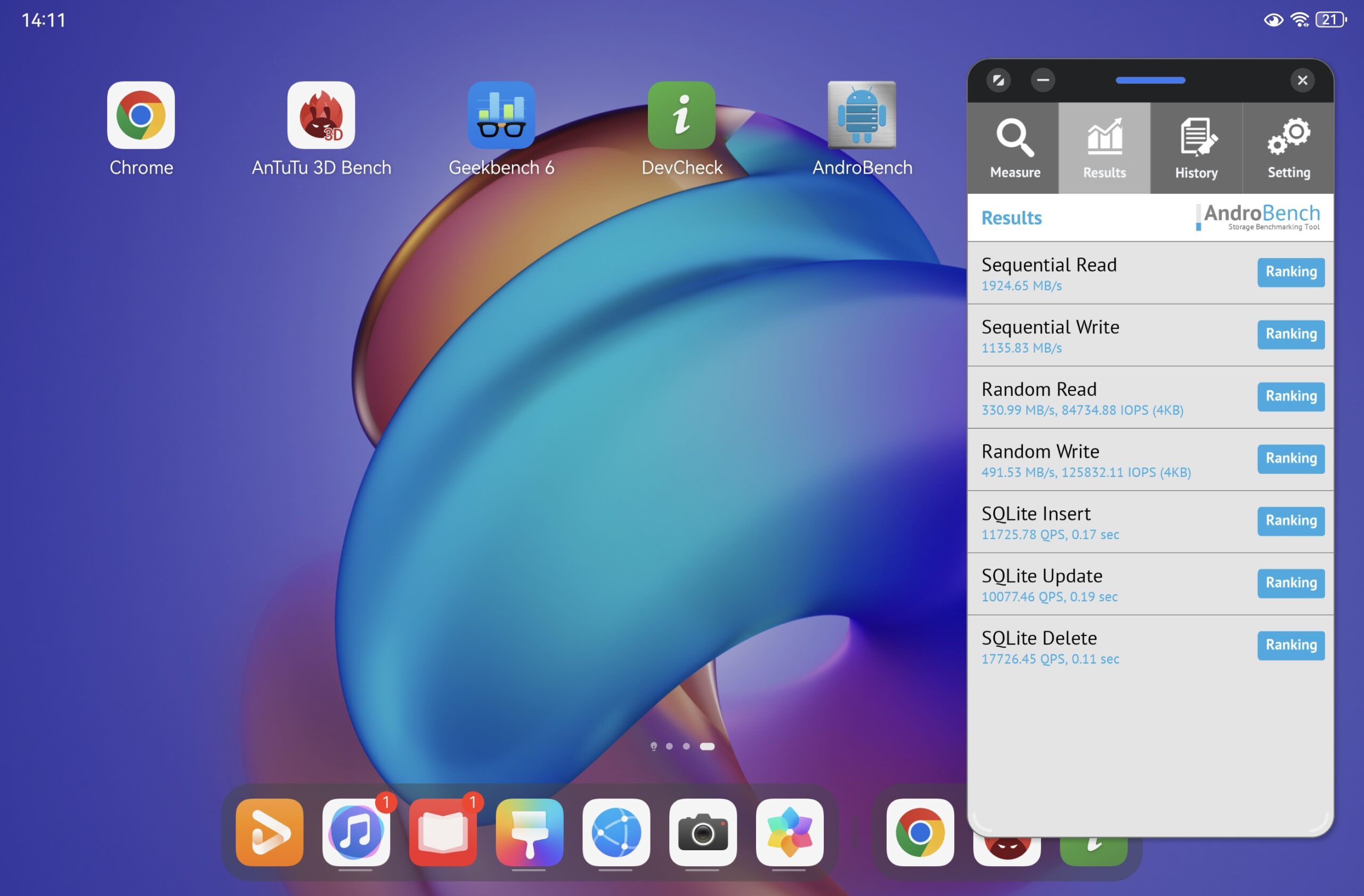Launch AnTuTu 3D Bench app
This screenshot has height=896, width=1364.
(321, 115)
